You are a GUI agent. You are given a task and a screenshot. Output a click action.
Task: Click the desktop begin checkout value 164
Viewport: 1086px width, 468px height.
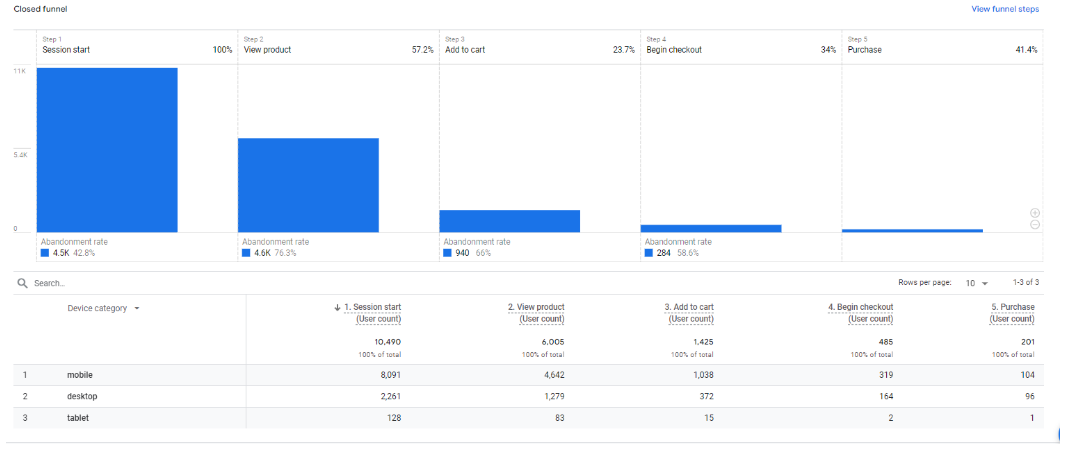pyautogui.click(x=887, y=397)
